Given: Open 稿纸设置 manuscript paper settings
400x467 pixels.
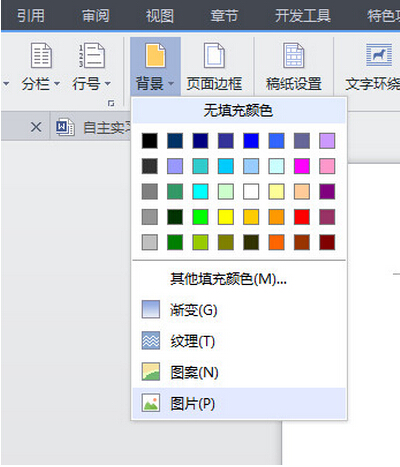Looking at the screenshot, I should point(294,67).
